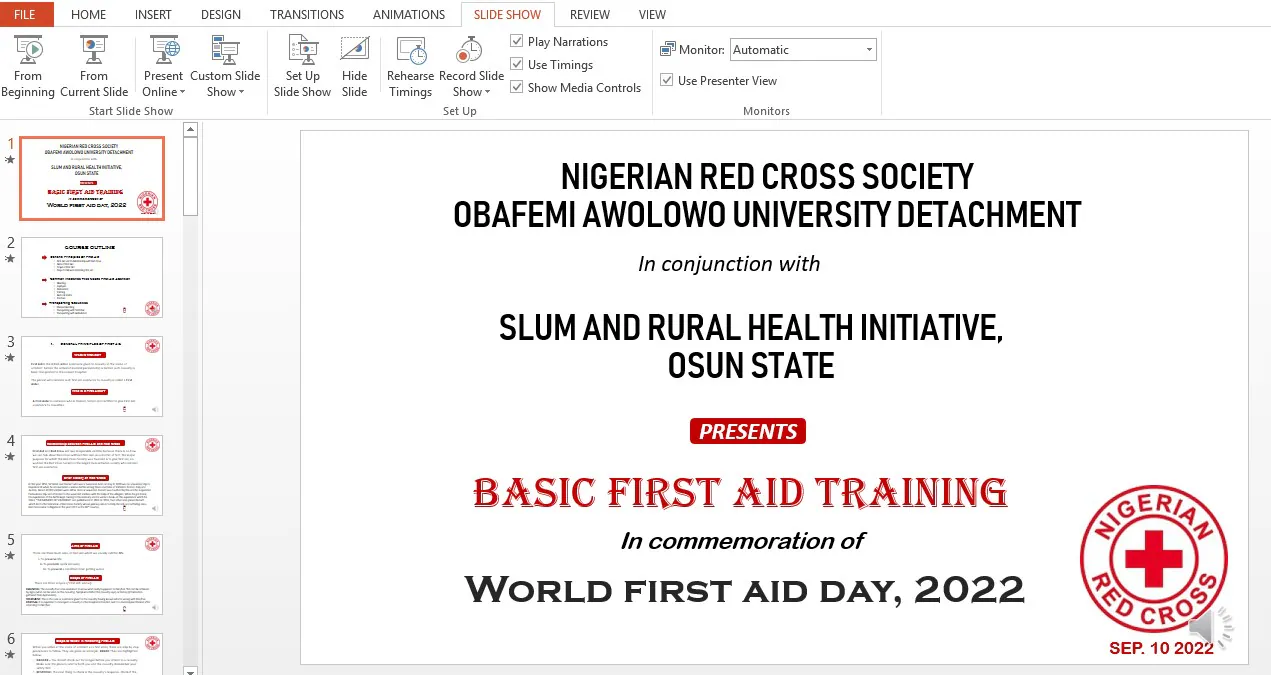Click 'OBAFEMI AWOLOWO UNIVERSITY DETACHMENT' text
The image size is (1271, 675).
(767, 215)
